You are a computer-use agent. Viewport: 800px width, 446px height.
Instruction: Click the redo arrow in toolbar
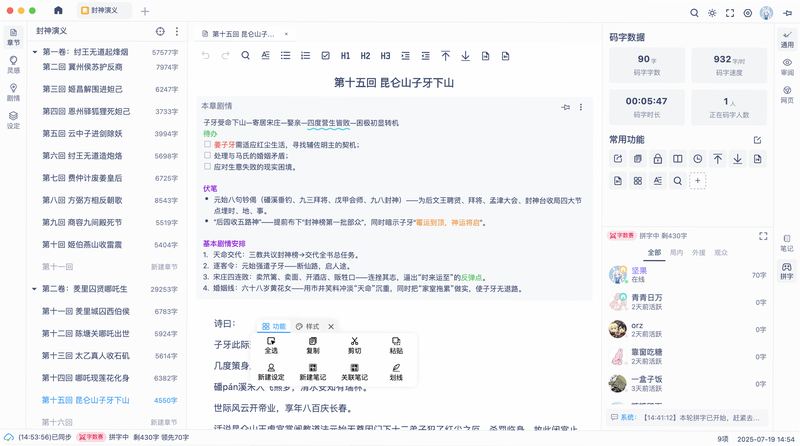click(226, 56)
